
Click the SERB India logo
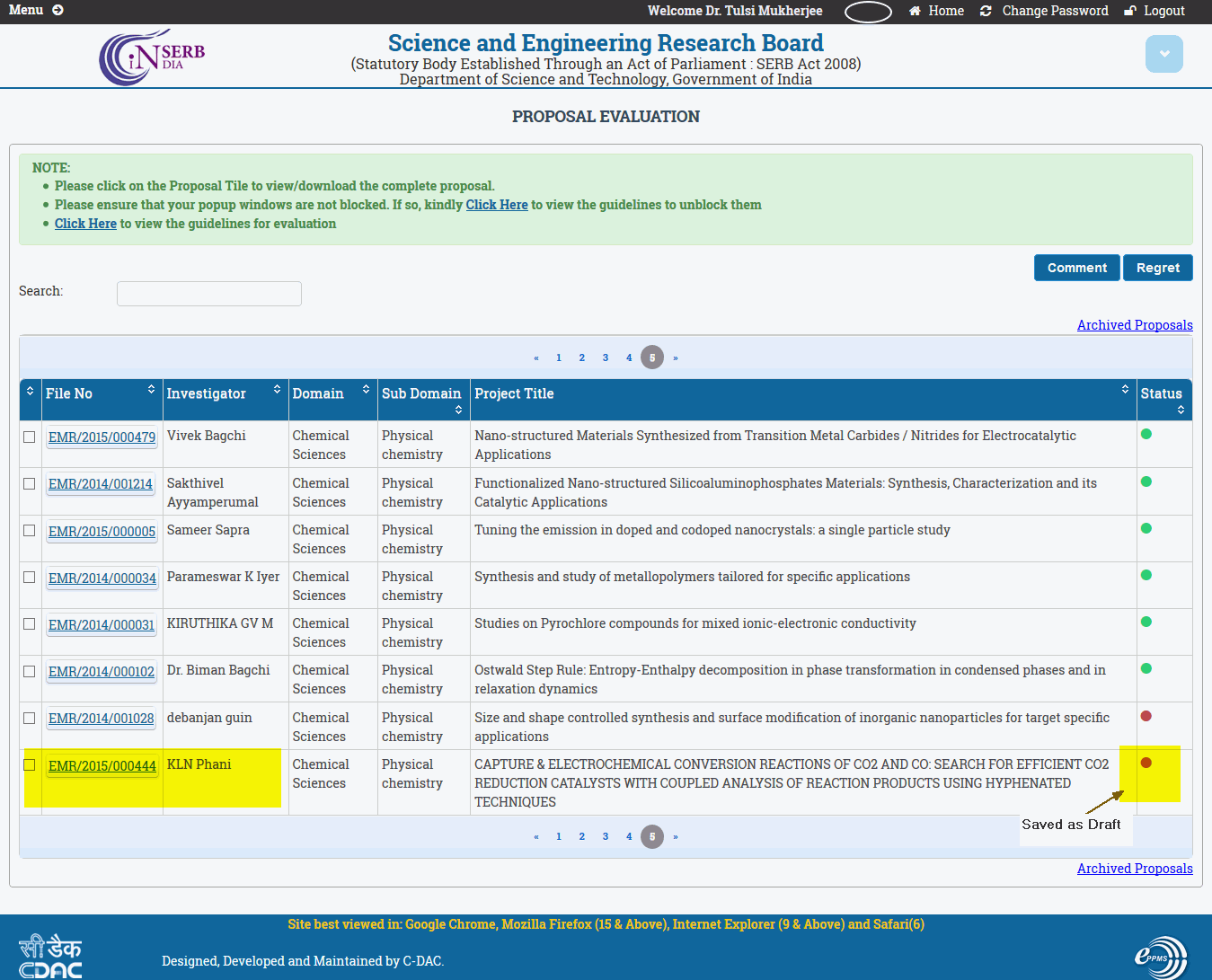[x=152, y=57]
